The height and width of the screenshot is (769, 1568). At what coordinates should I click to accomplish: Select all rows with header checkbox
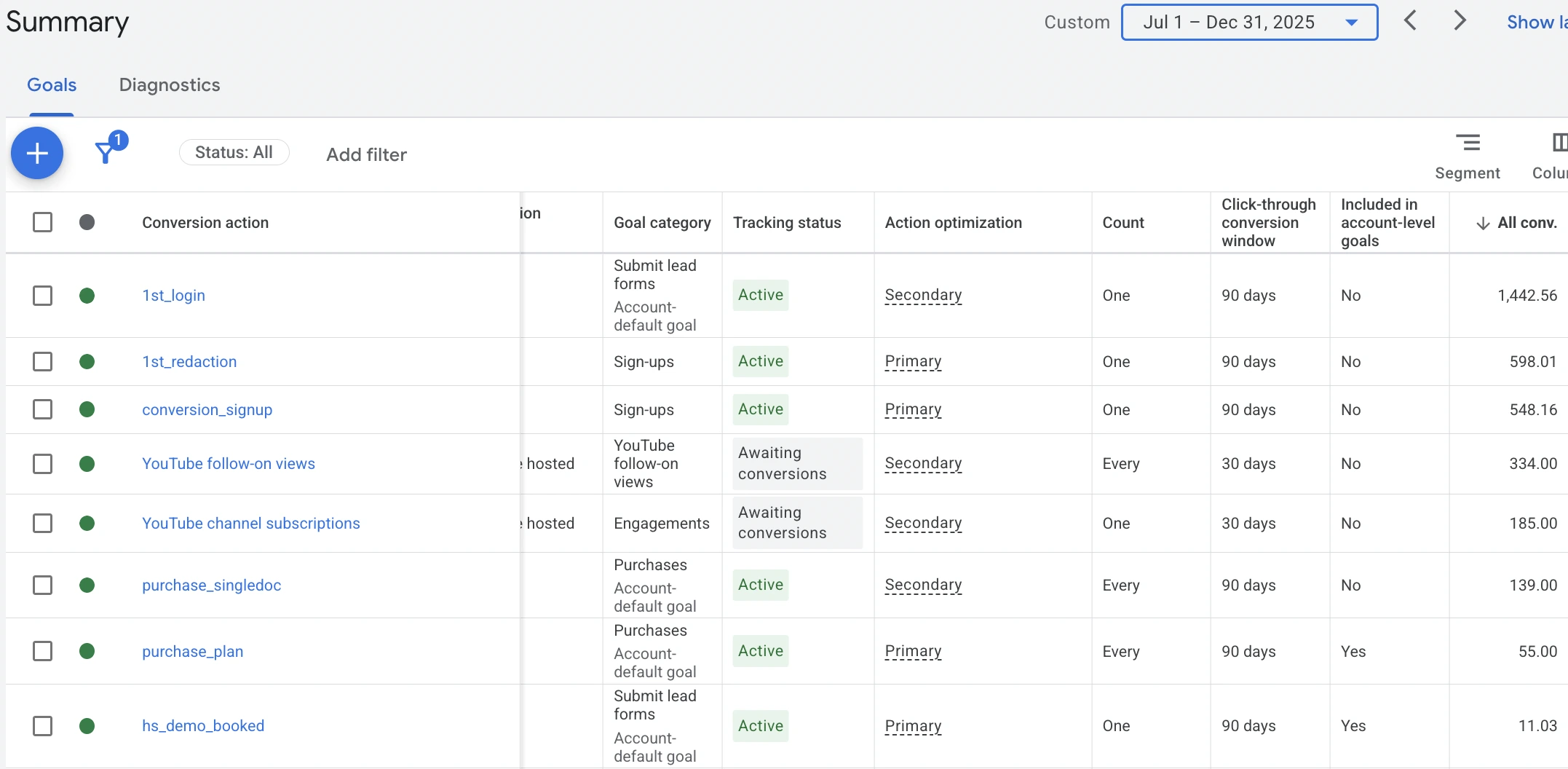[43, 222]
